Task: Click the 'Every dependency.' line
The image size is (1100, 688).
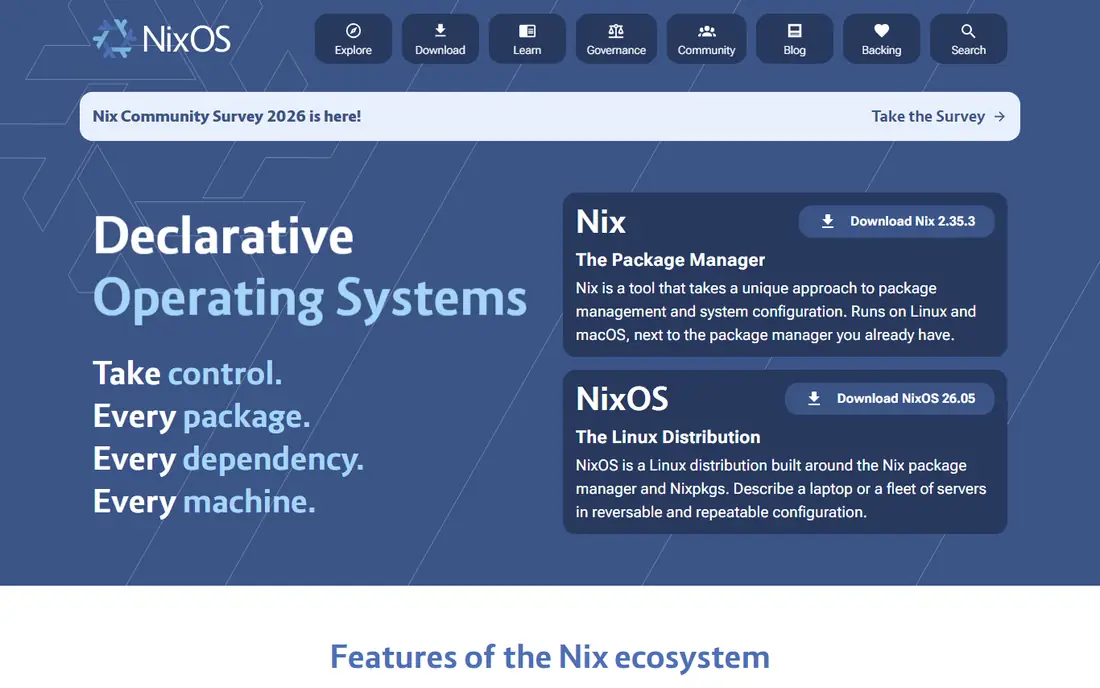Action: click(x=228, y=459)
